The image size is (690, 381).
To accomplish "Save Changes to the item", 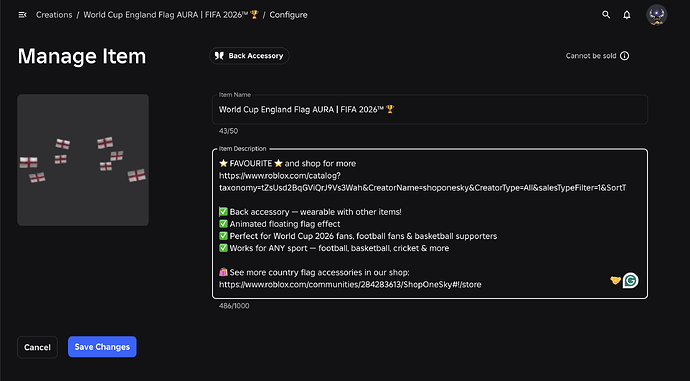I will 102,347.
